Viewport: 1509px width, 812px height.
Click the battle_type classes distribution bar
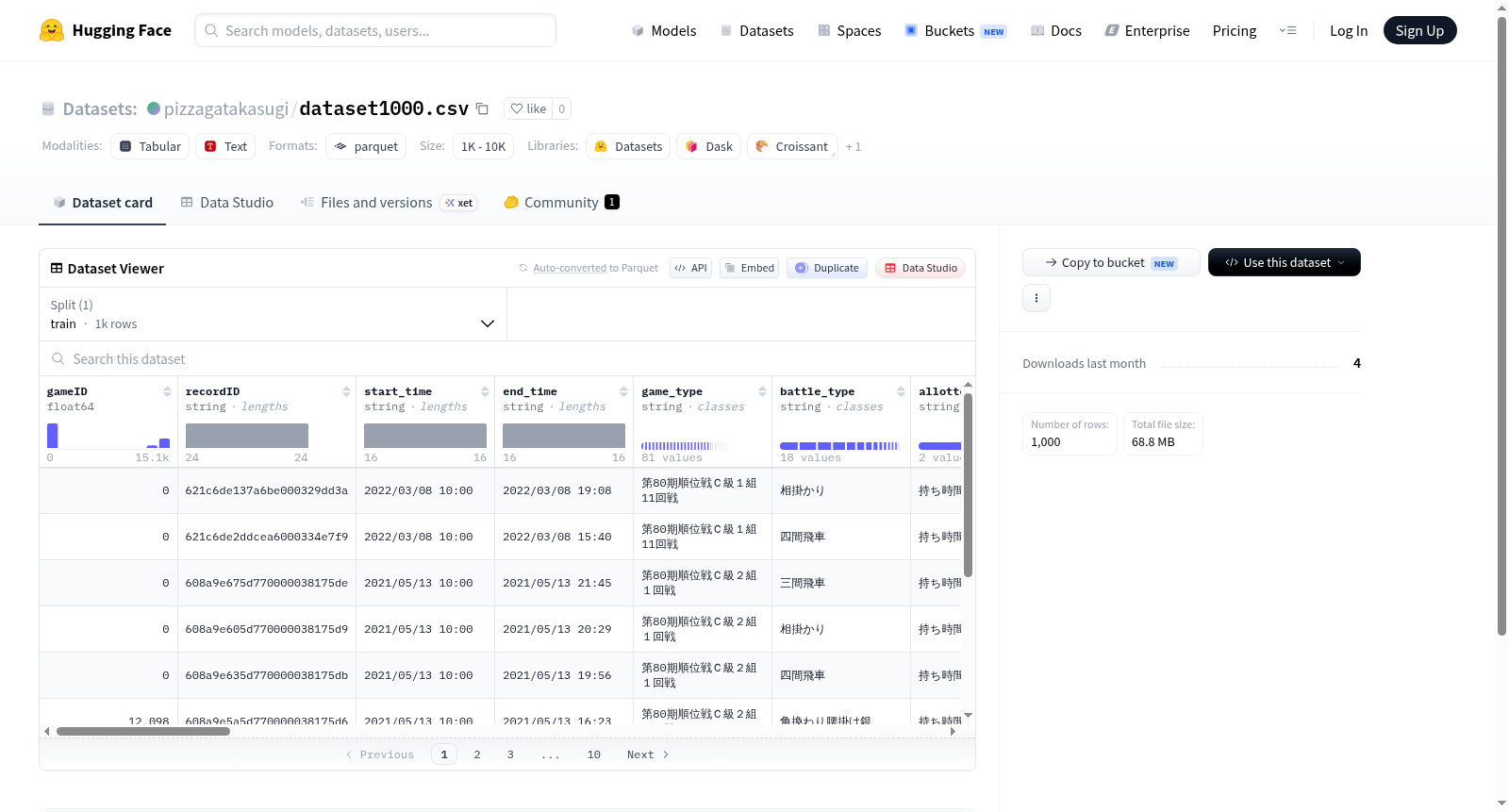[839, 446]
